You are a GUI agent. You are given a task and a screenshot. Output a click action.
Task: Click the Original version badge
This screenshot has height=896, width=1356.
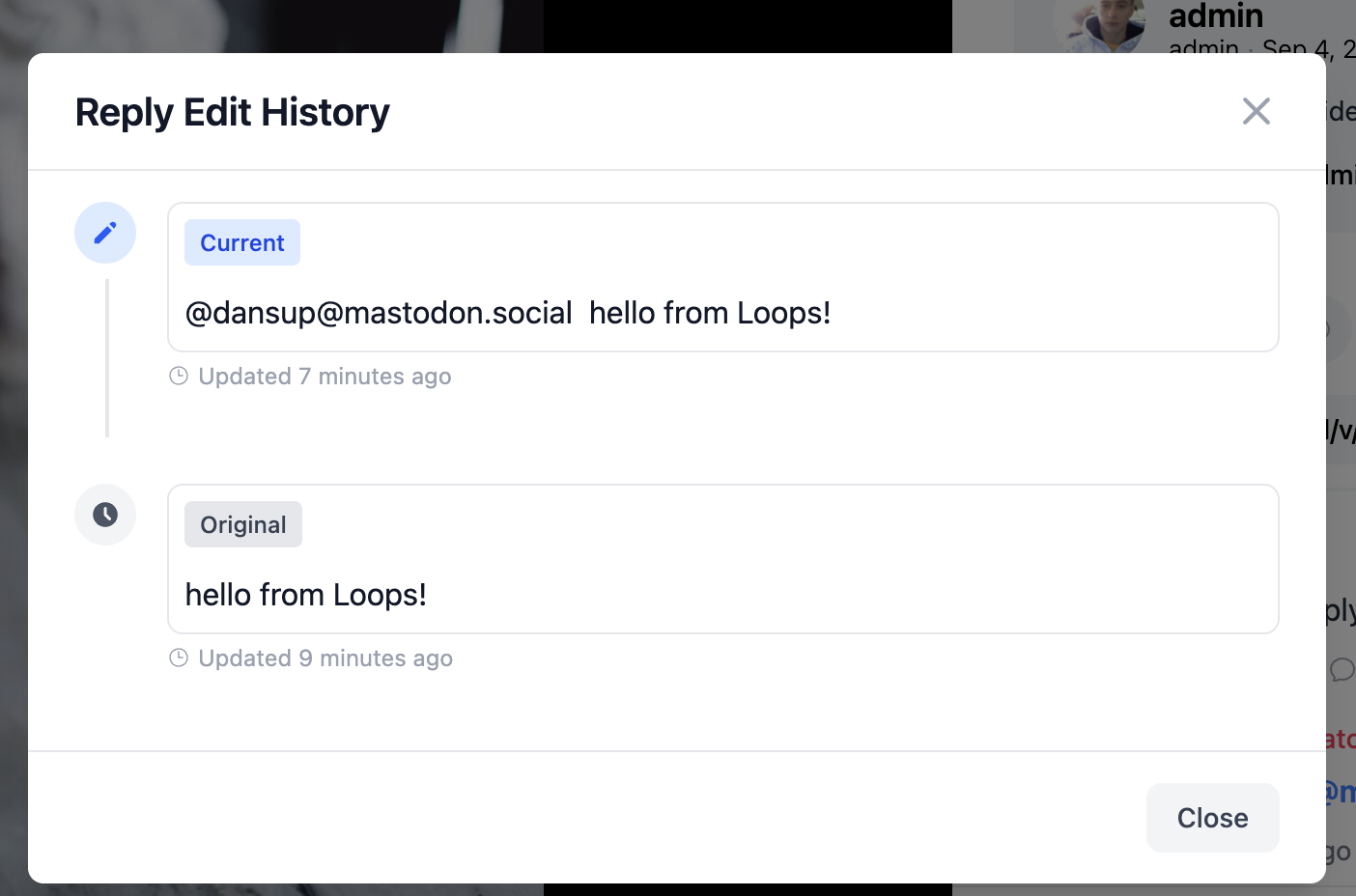click(x=243, y=524)
